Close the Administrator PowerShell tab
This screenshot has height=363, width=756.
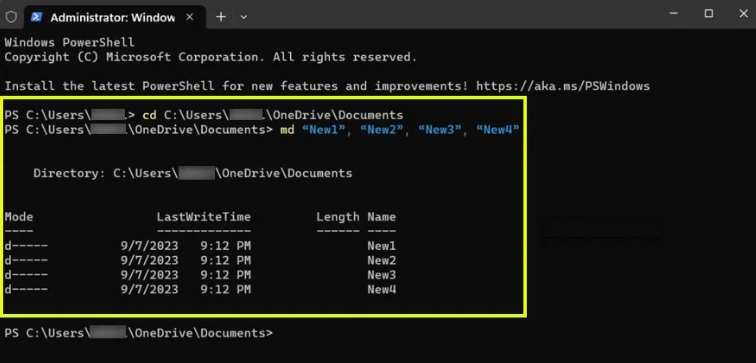(x=189, y=17)
